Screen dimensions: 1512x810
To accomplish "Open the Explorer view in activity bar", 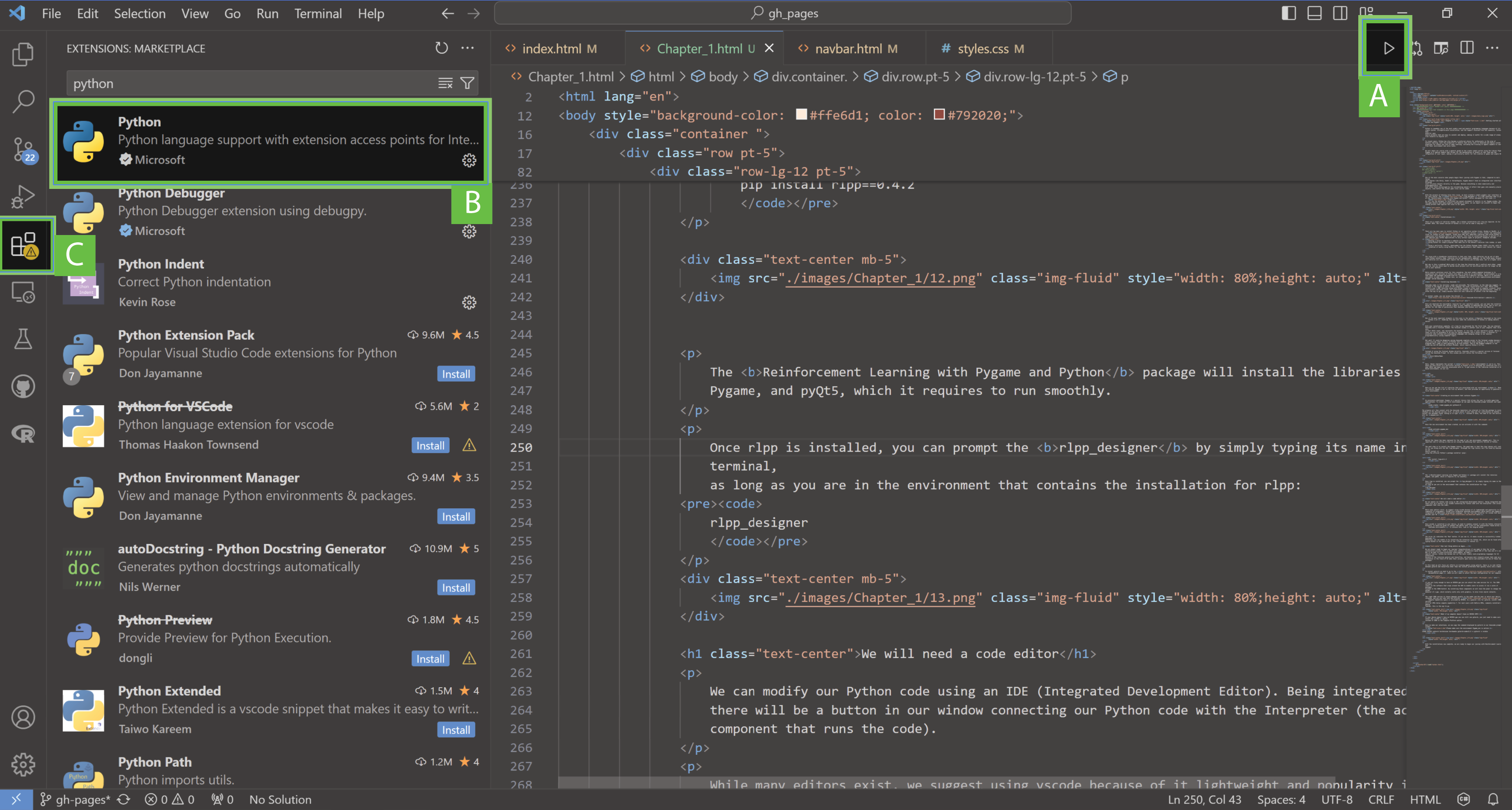I will (23, 54).
